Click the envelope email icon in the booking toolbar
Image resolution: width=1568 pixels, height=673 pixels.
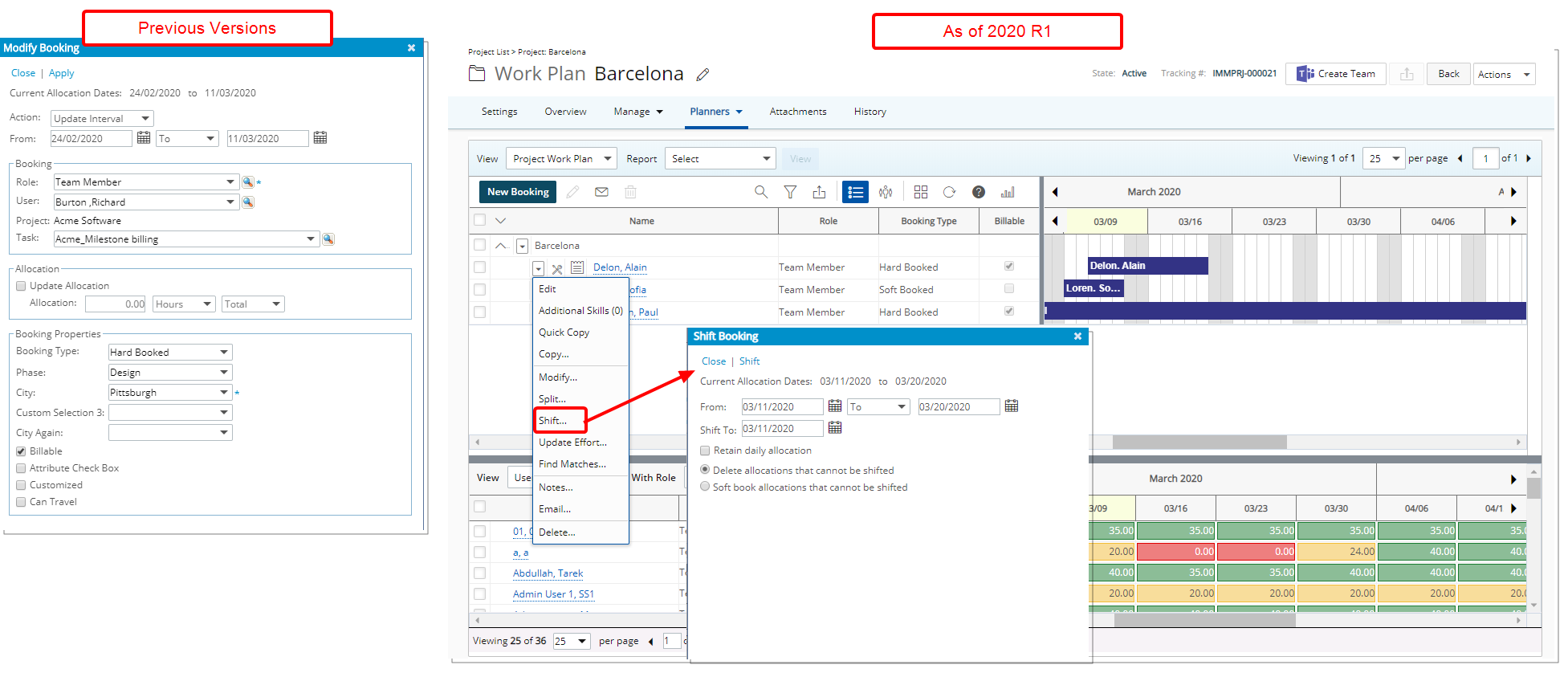point(601,192)
